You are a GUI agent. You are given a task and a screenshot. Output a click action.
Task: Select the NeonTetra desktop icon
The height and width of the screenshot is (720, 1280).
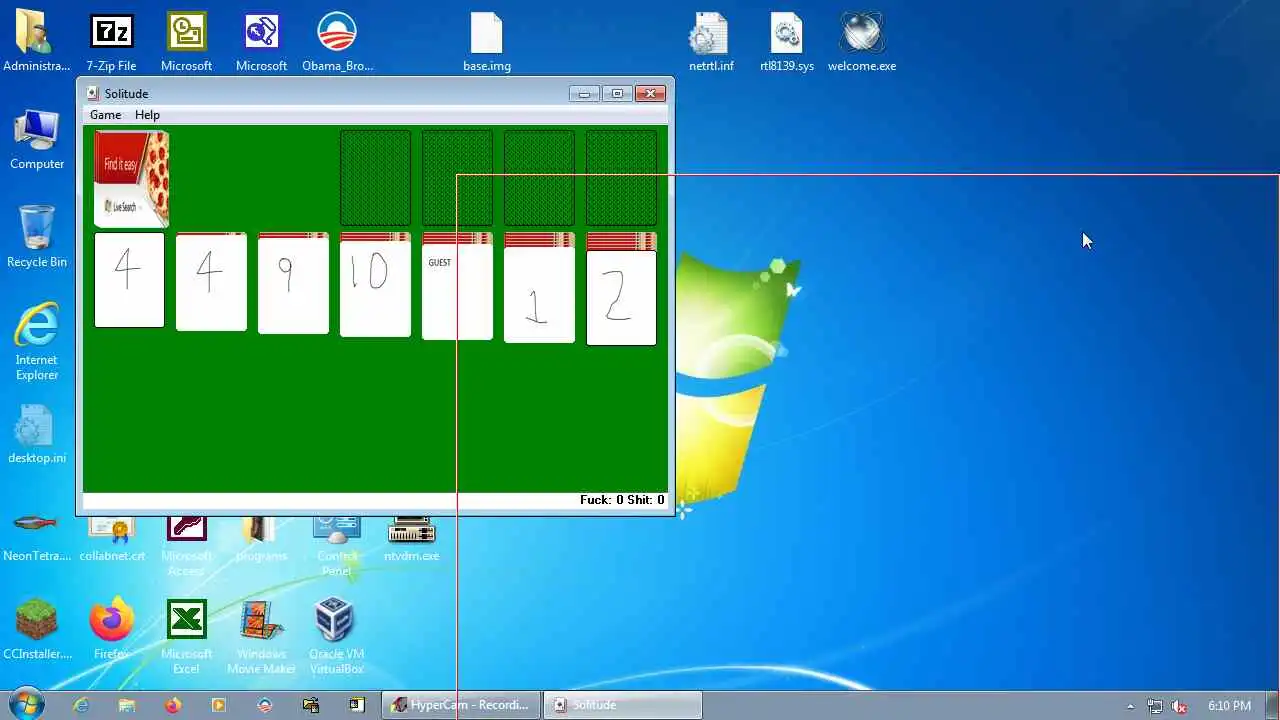click(x=37, y=538)
